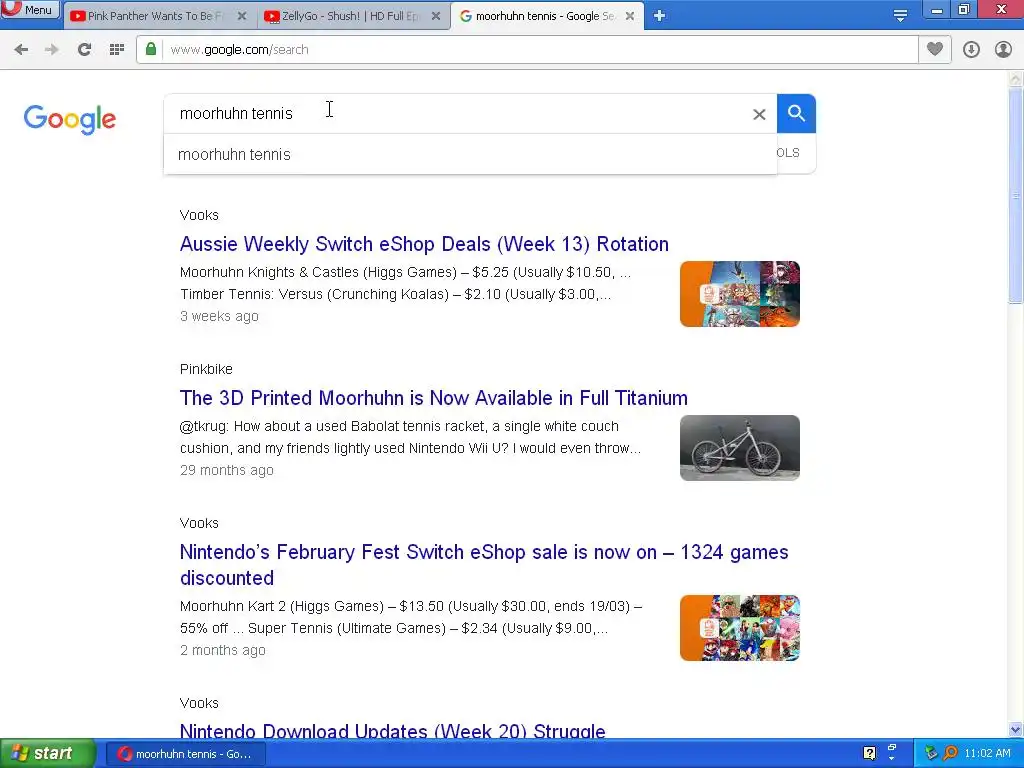Open Aussie Weekly Switch eShop Deals link
The height and width of the screenshot is (768, 1024).
424,244
